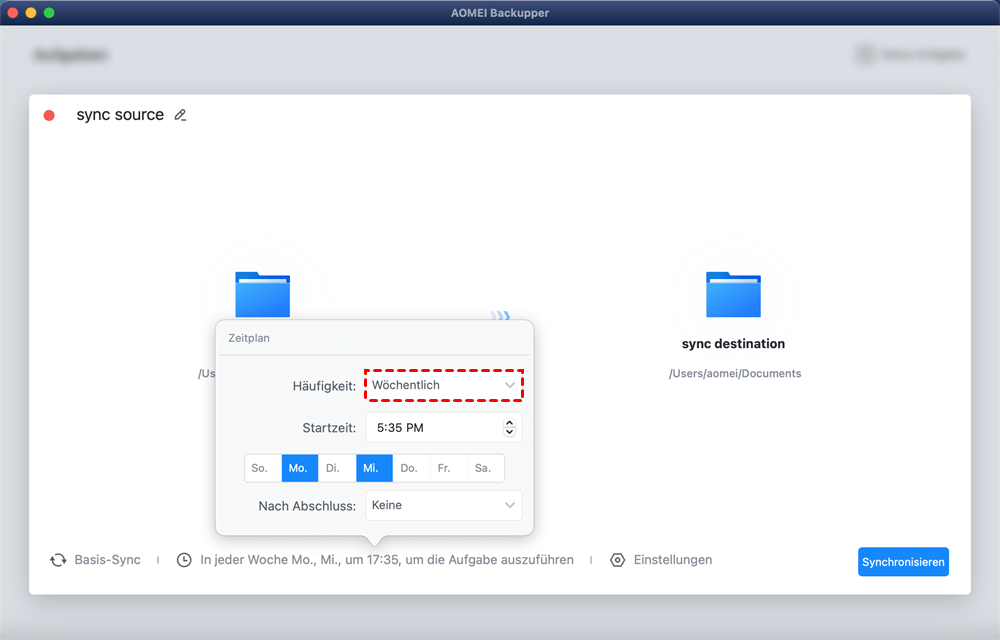1000x640 pixels.
Task: Maximize the window with the green button
Action: (49, 13)
